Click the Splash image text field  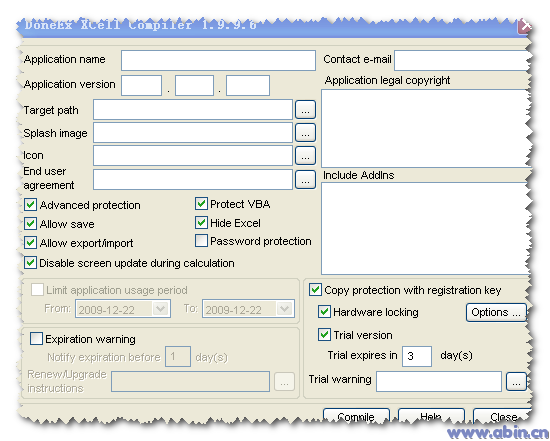click(x=193, y=133)
